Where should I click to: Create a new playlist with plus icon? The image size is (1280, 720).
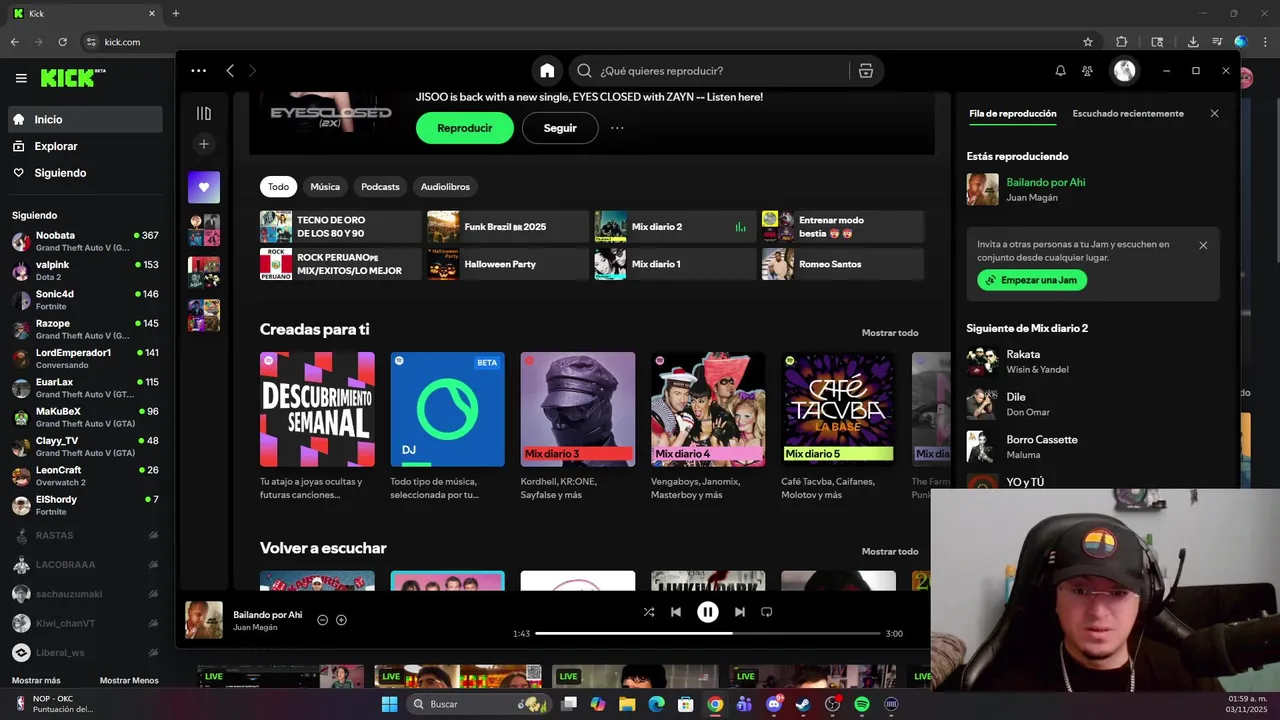click(x=204, y=144)
